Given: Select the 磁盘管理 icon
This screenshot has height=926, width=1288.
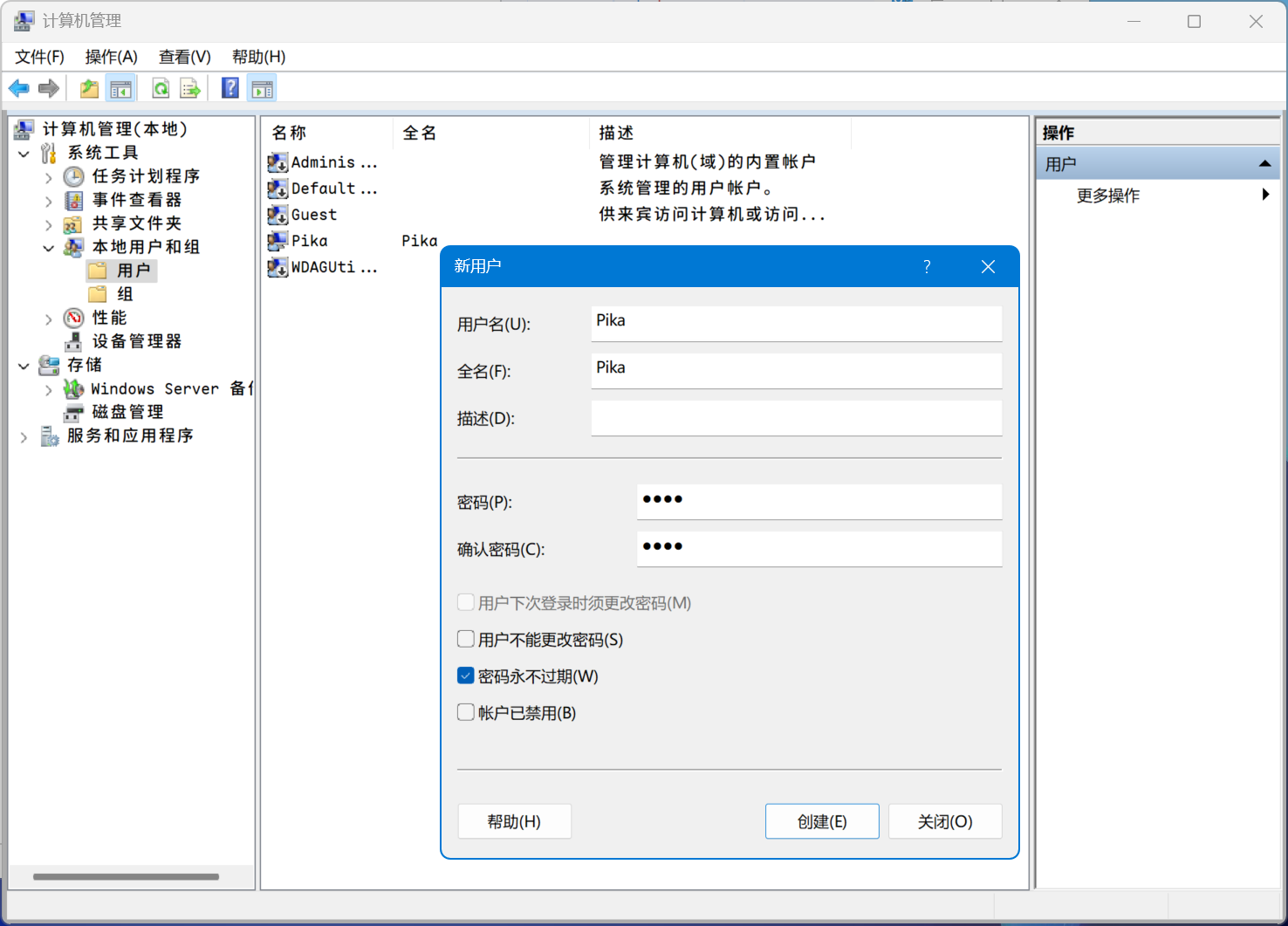Looking at the screenshot, I should (74, 412).
